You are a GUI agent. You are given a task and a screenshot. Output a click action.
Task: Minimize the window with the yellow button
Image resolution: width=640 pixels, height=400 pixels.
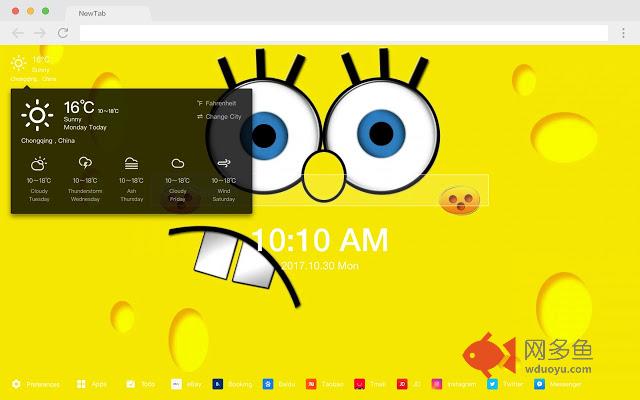[31, 11]
